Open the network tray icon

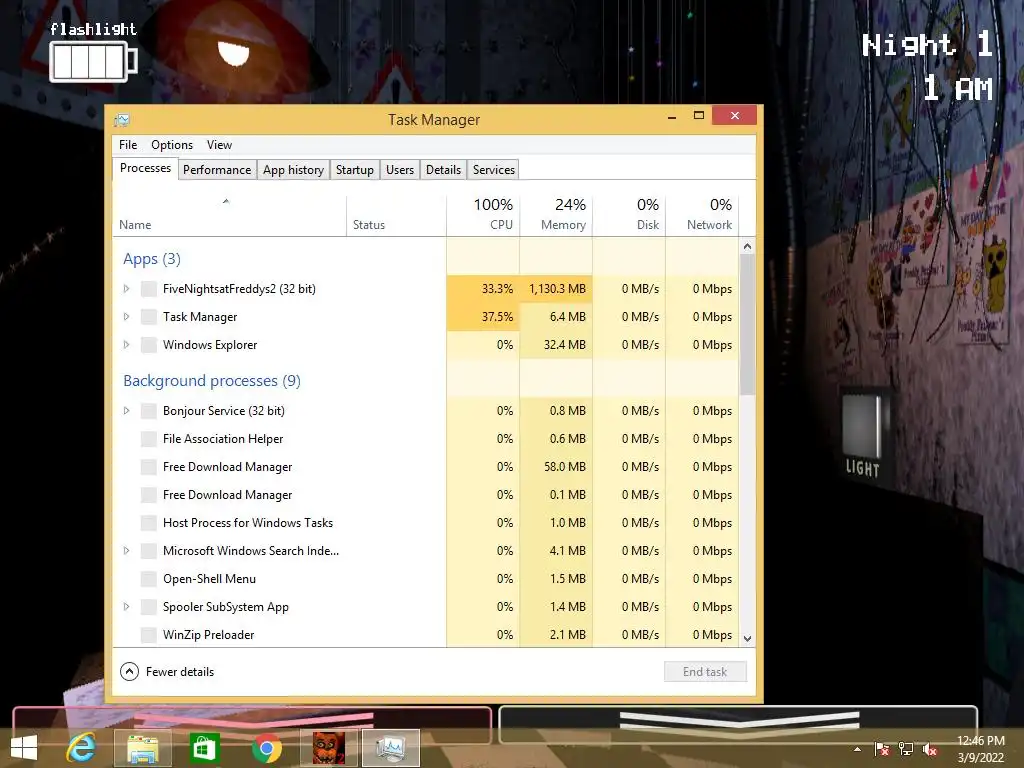pos(906,749)
